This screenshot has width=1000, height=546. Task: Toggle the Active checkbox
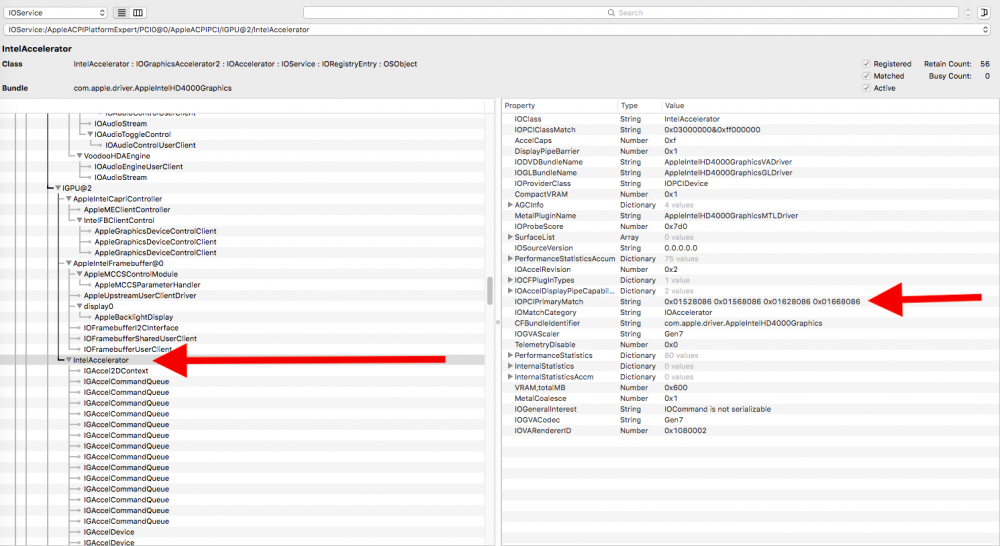coord(866,88)
